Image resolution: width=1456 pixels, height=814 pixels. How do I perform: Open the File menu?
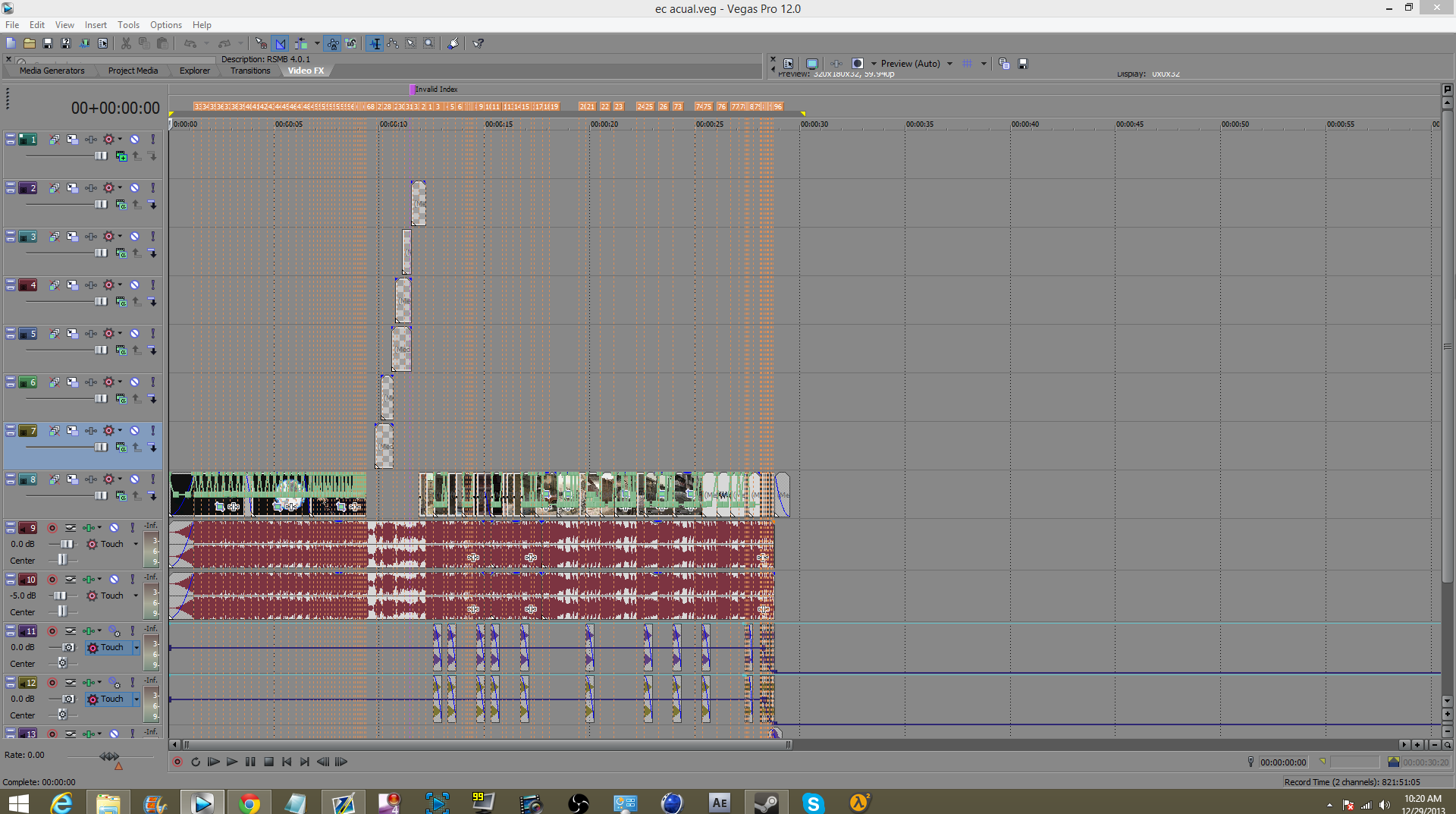tap(12, 25)
